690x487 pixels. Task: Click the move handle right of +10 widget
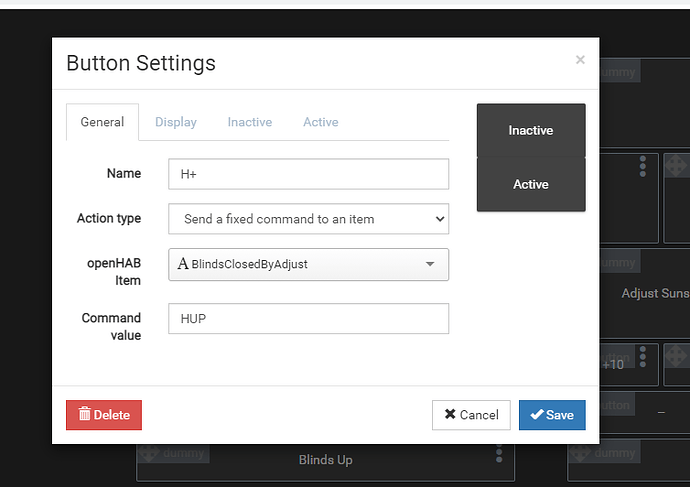coord(675,357)
